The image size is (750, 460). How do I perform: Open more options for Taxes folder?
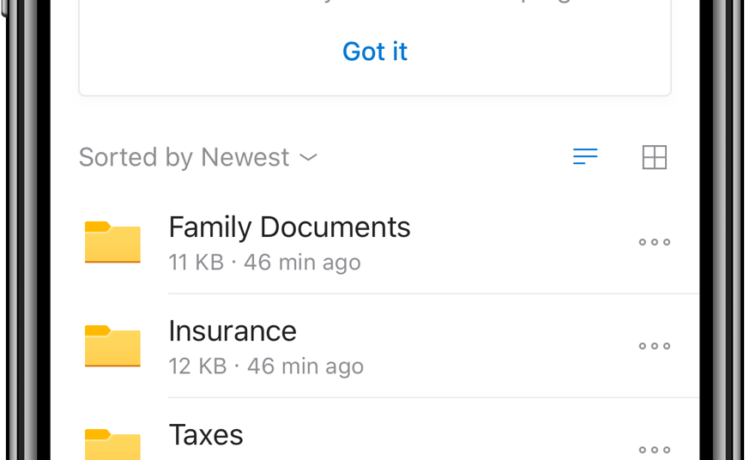pos(654,450)
